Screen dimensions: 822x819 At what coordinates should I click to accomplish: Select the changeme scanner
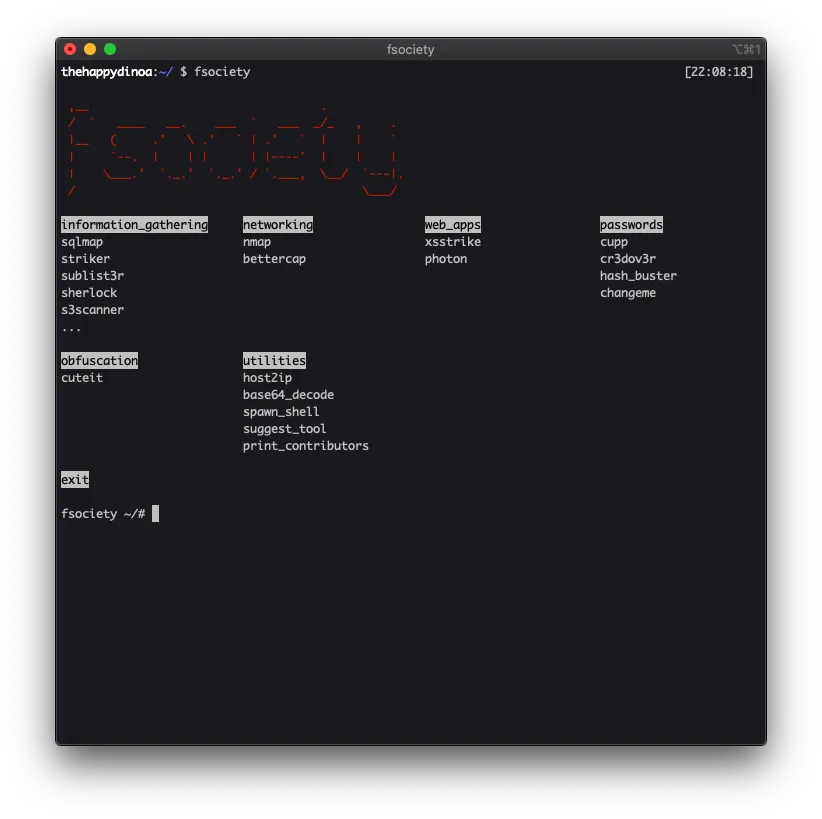628,292
